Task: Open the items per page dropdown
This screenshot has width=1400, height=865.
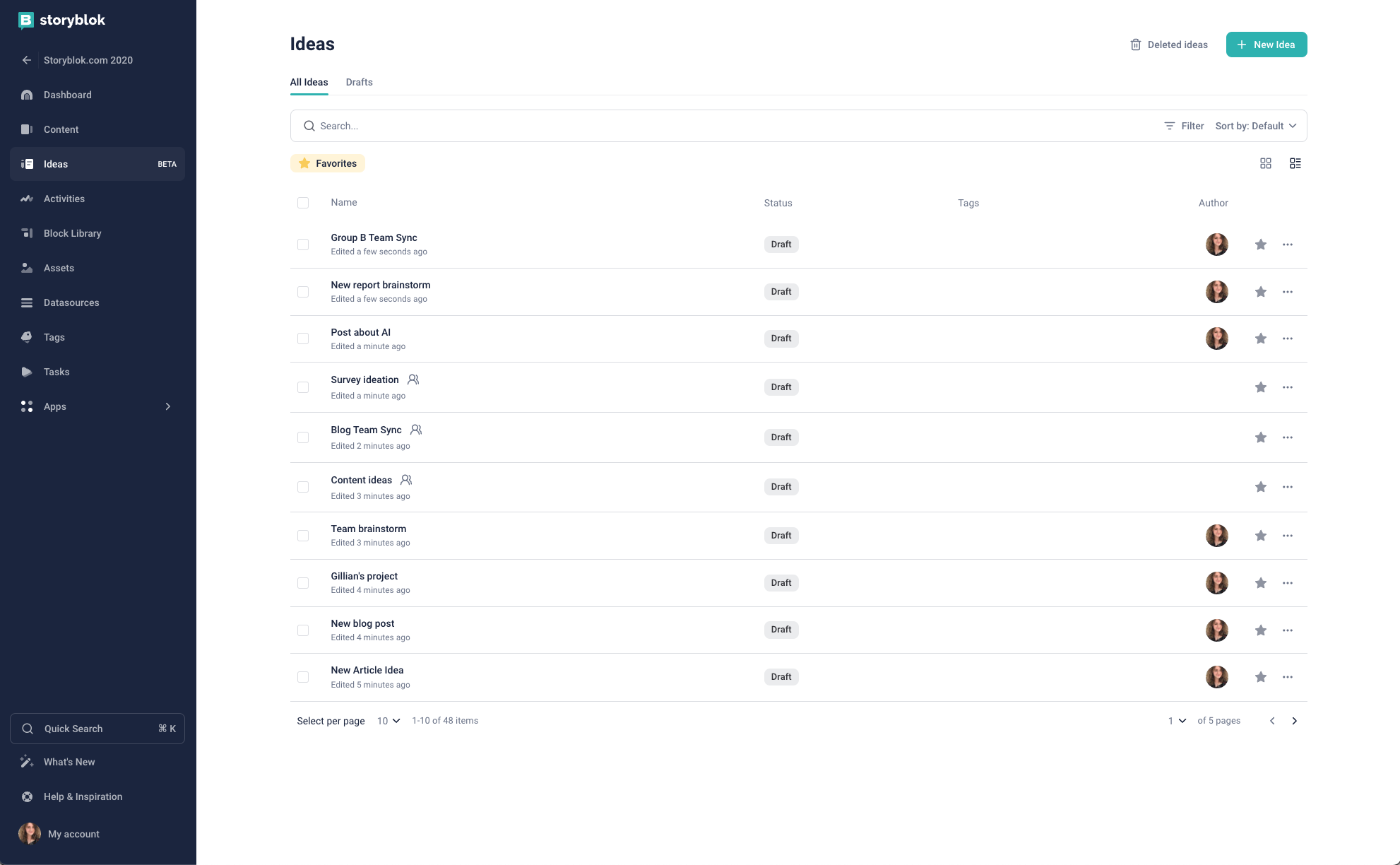Action: [388, 721]
